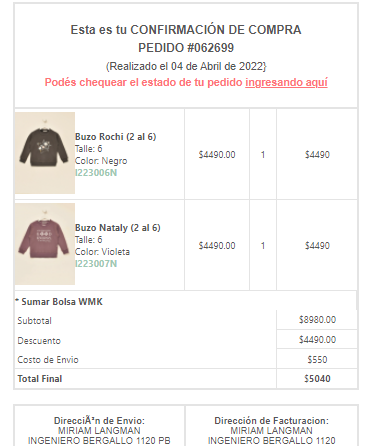Viewport: 370px width, 446px height.
Task: Click product code I223006N
Action: coord(96,173)
